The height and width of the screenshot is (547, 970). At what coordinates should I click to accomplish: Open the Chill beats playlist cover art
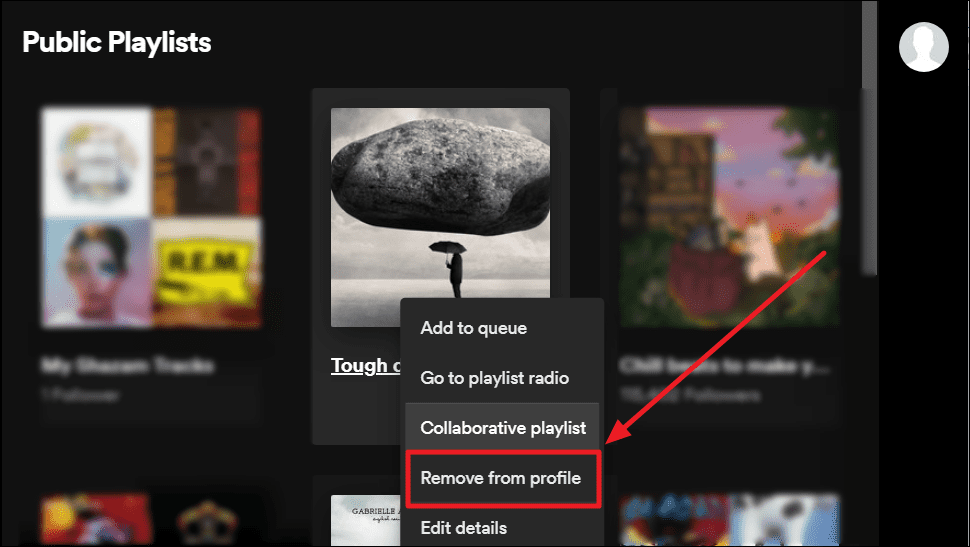coord(729,217)
